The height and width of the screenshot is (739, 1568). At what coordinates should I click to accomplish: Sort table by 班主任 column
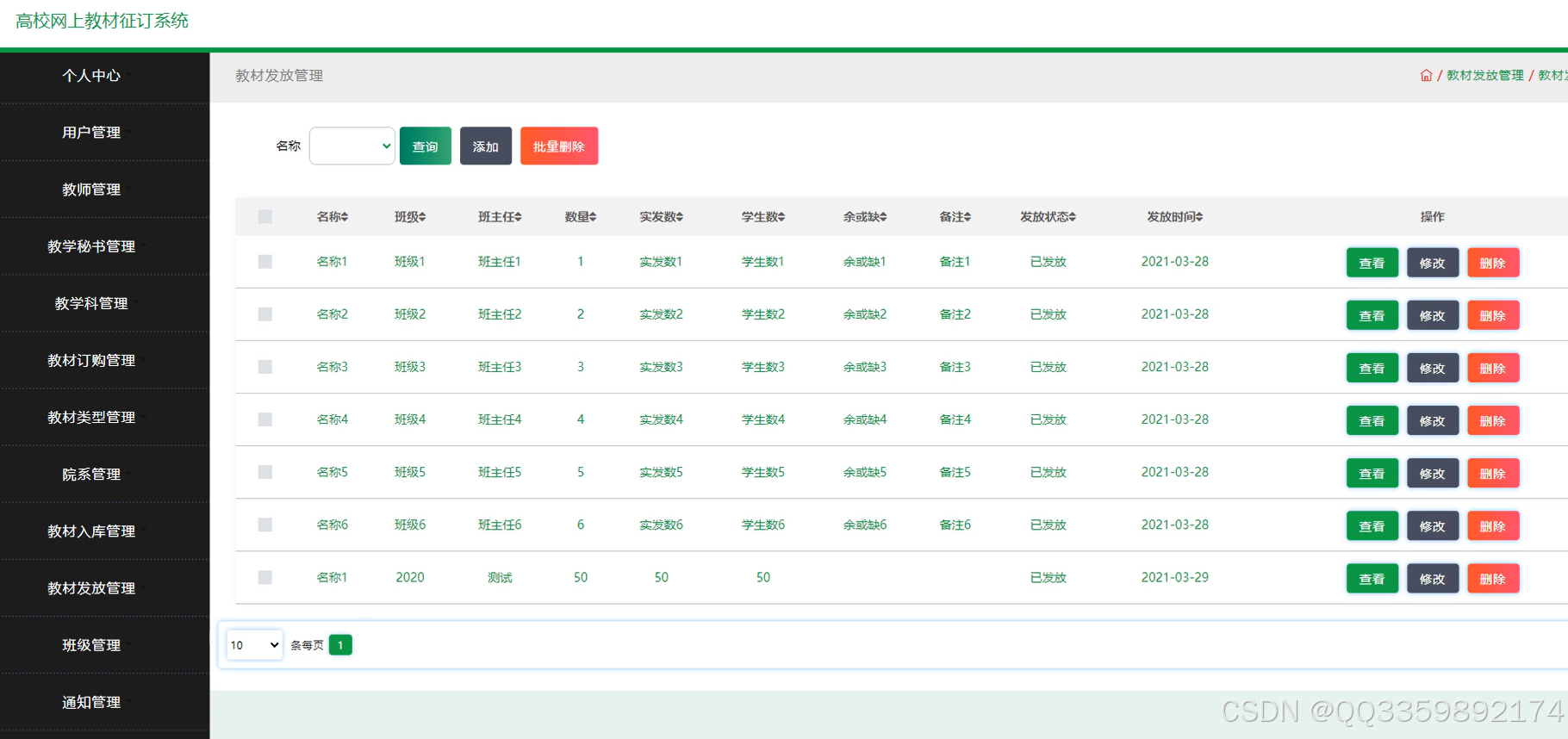click(500, 217)
